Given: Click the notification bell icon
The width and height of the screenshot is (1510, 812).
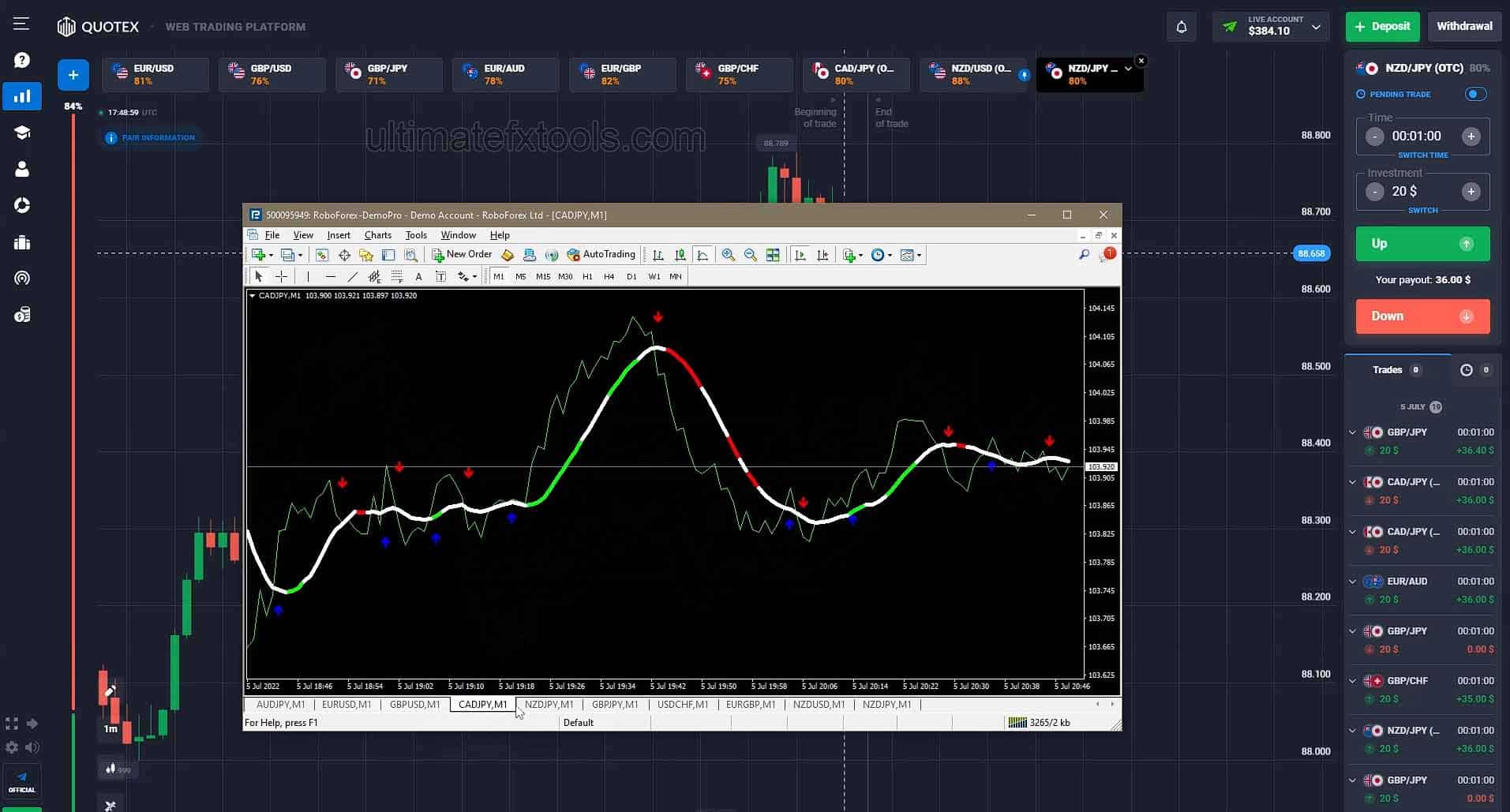Looking at the screenshot, I should (x=1181, y=27).
